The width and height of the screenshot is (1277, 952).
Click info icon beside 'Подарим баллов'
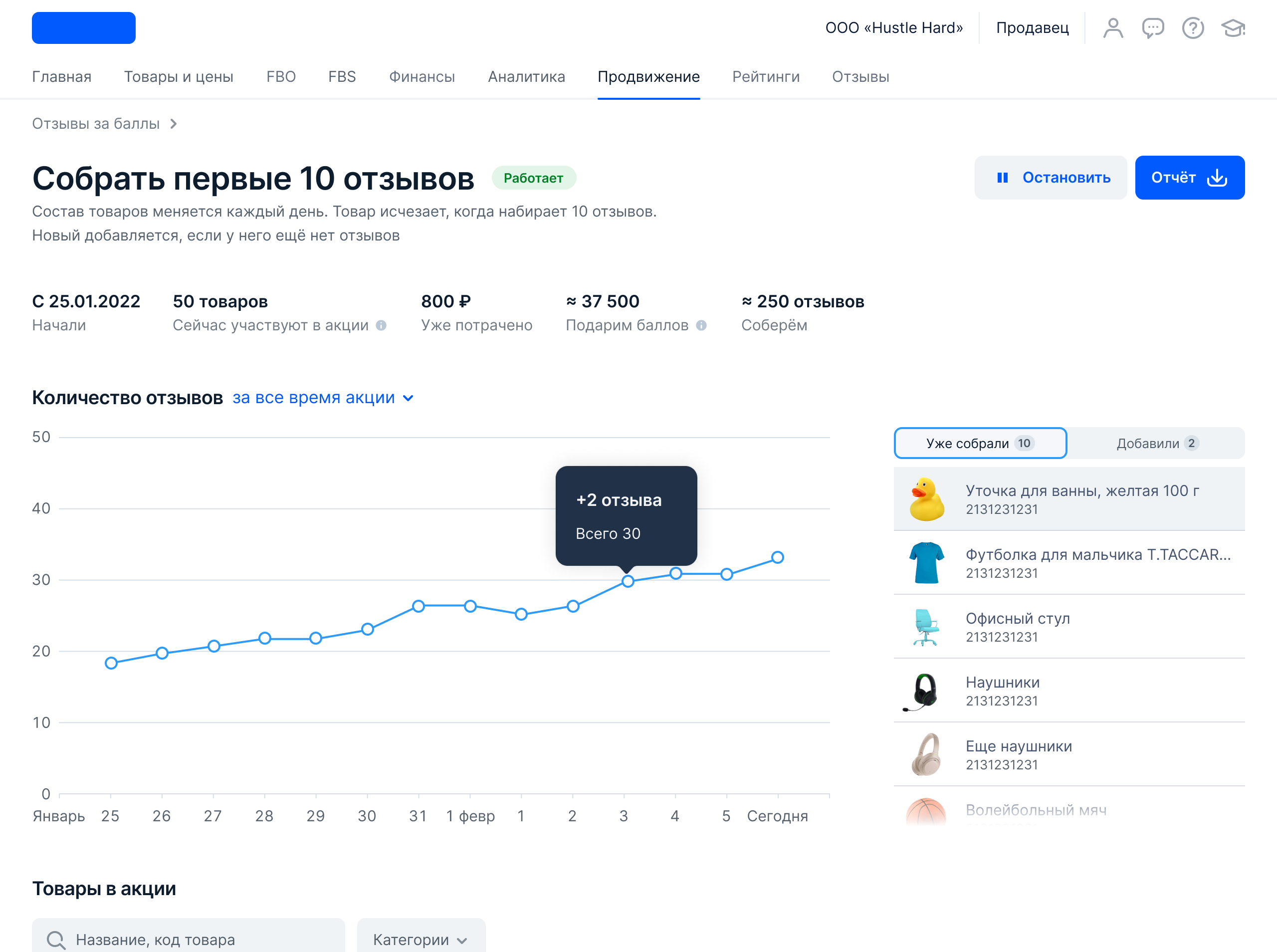point(701,326)
